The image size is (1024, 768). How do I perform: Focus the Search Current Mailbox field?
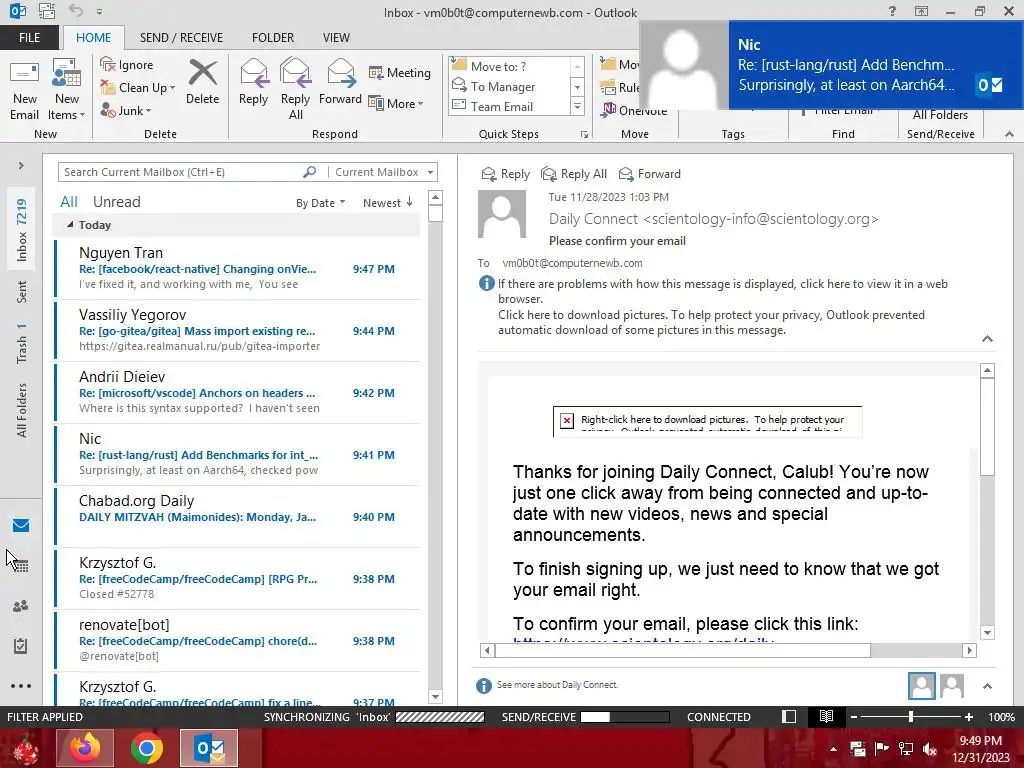[180, 172]
